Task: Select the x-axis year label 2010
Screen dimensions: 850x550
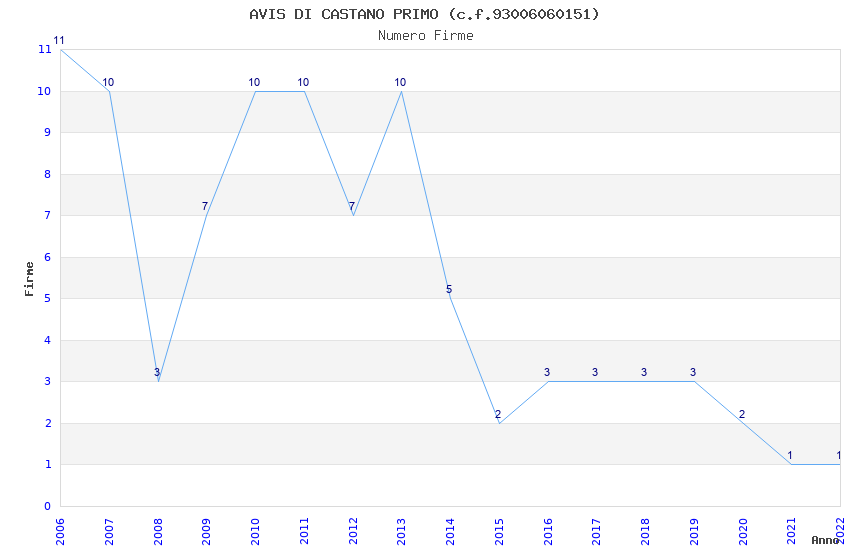Action: pyautogui.click(x=255, y=531)
